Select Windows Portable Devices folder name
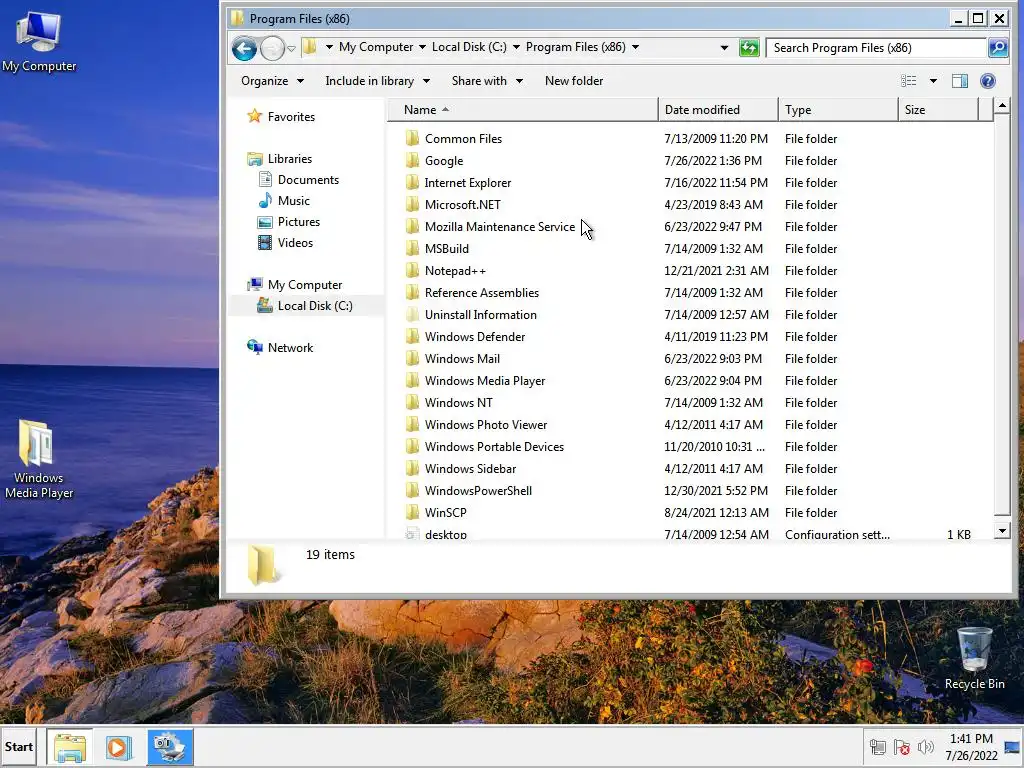1024x768 pixels. pyautogui.click(x=494, y=447)
